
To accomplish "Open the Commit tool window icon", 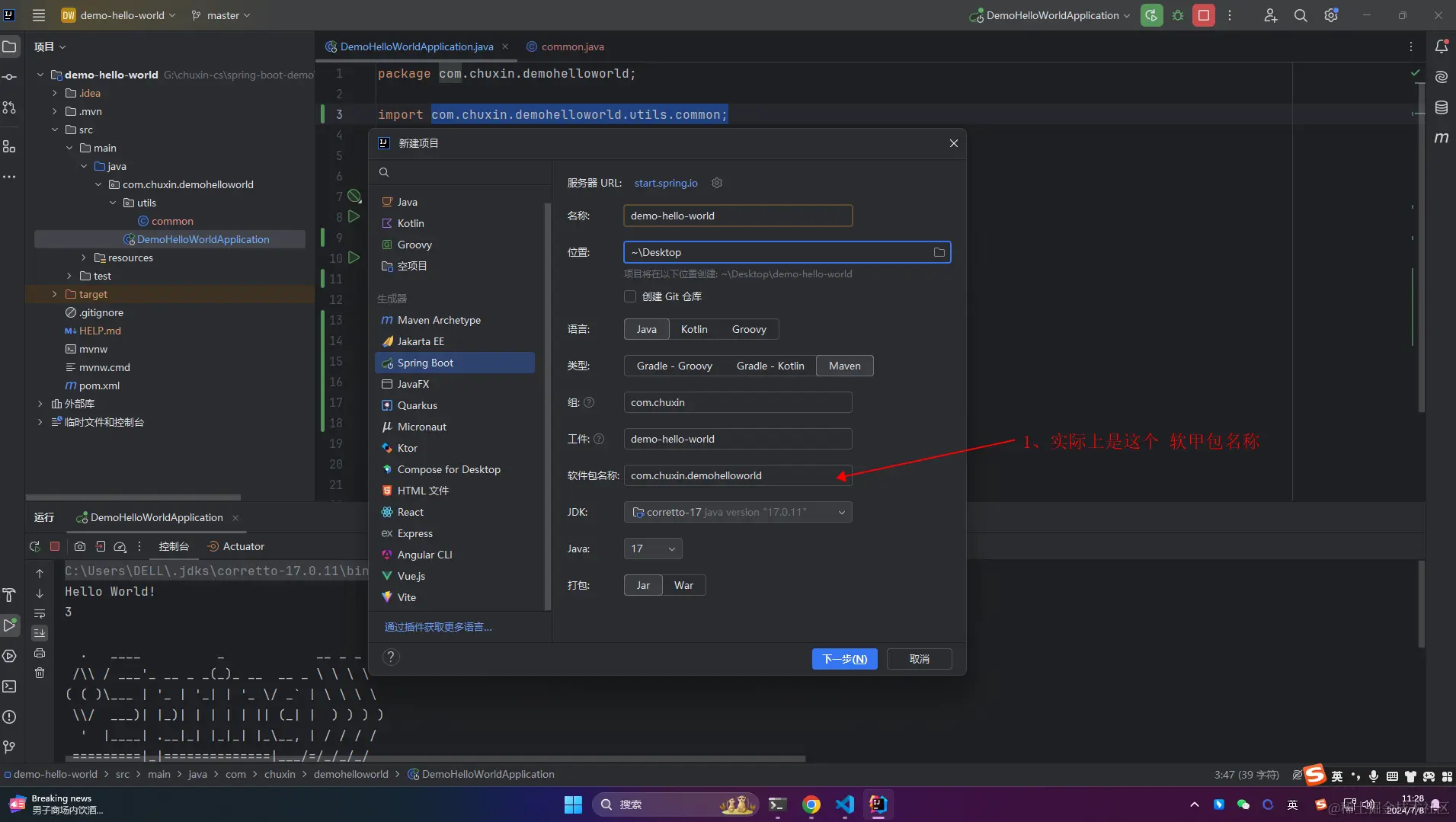I will click(x=9, y=77).
